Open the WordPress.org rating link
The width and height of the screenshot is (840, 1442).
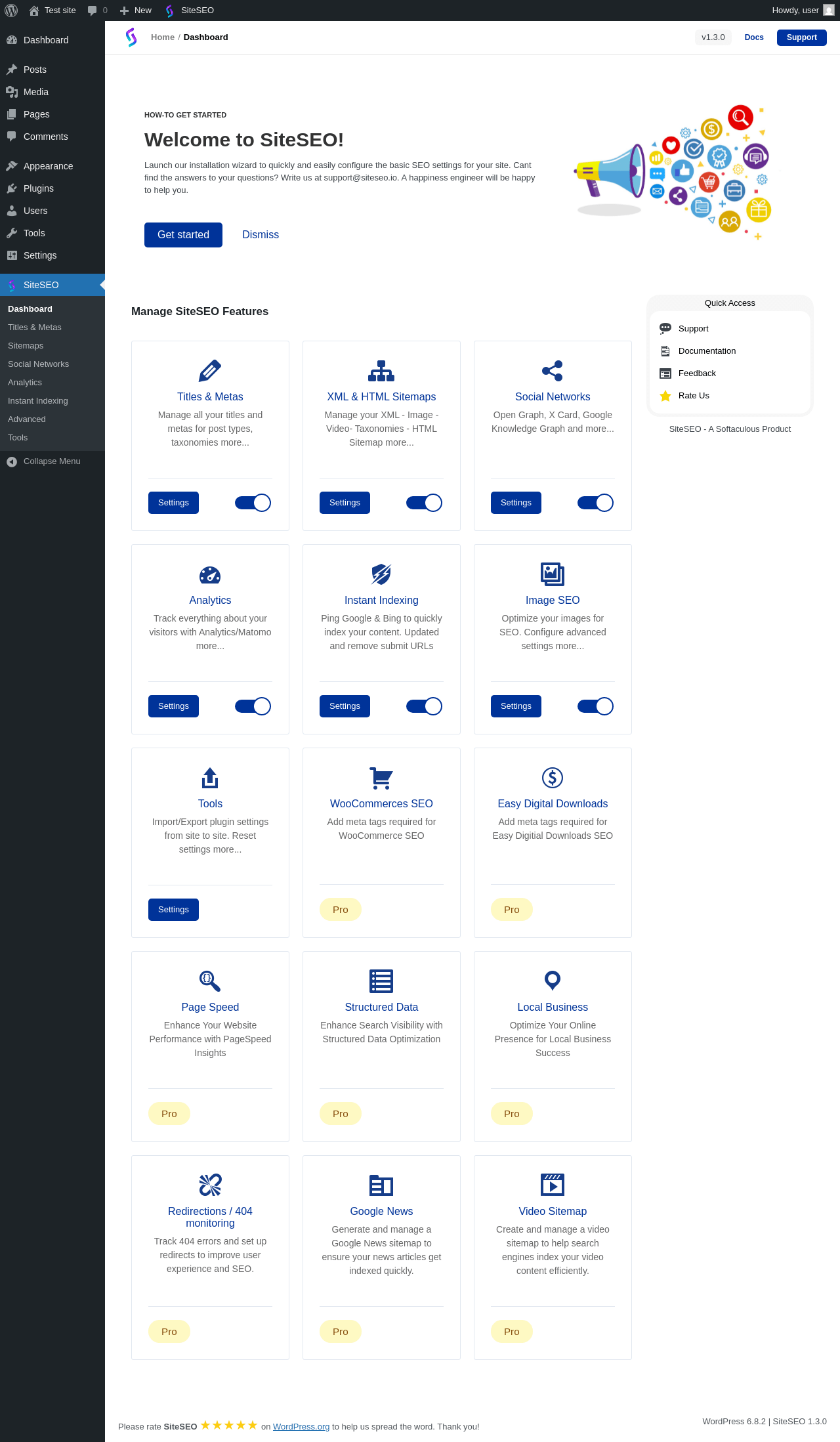[x=301, y=1426]
